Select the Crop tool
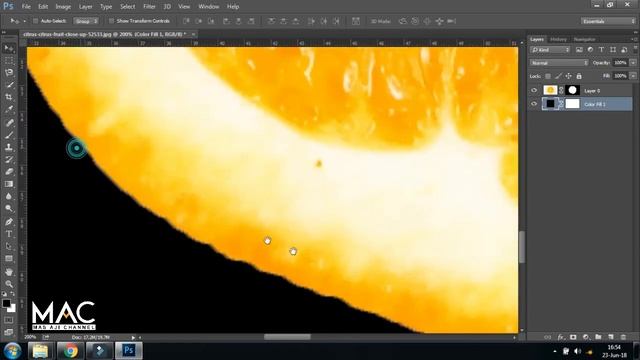 point(9,98)
